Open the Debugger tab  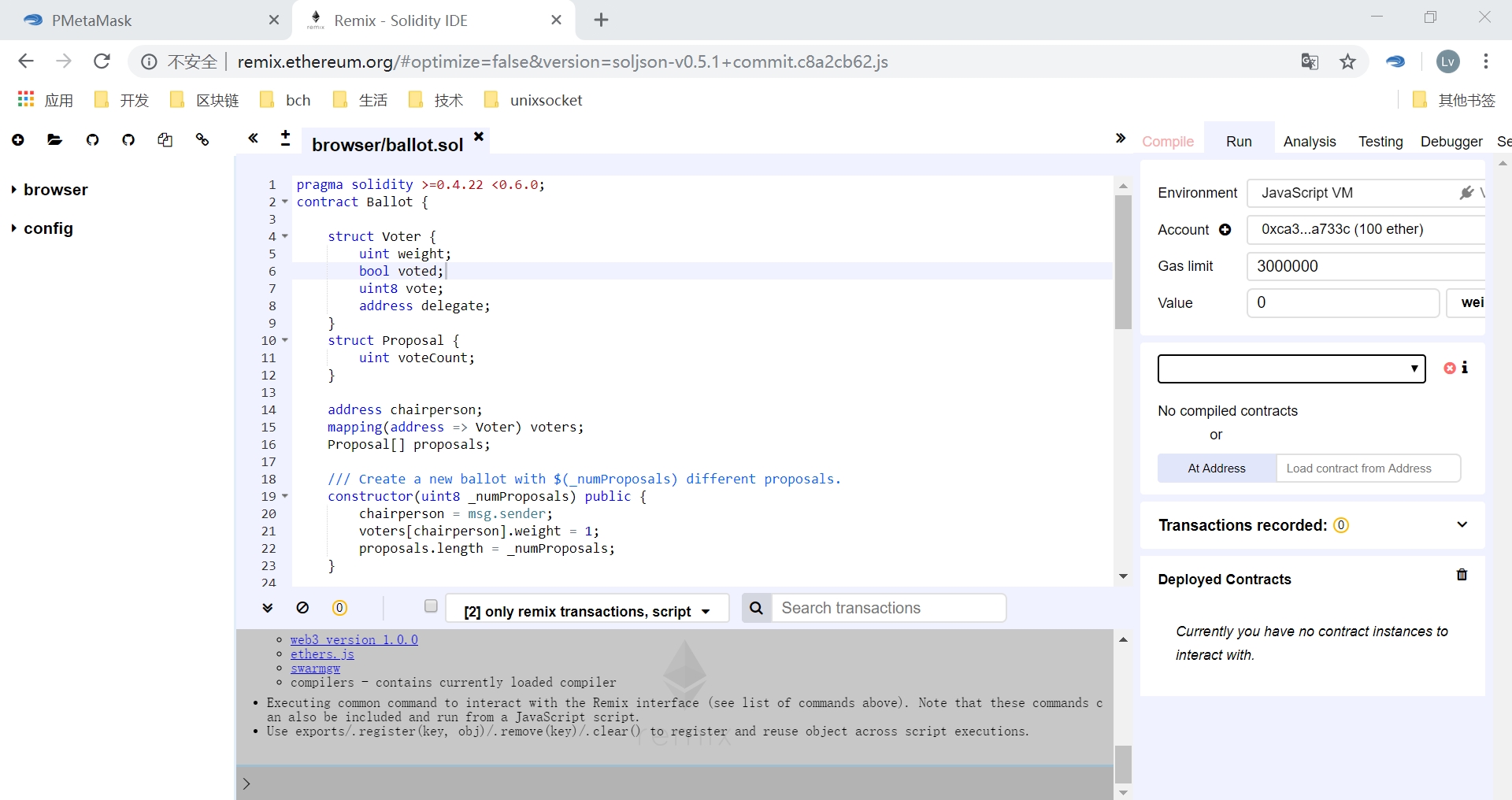[1451, 142]
